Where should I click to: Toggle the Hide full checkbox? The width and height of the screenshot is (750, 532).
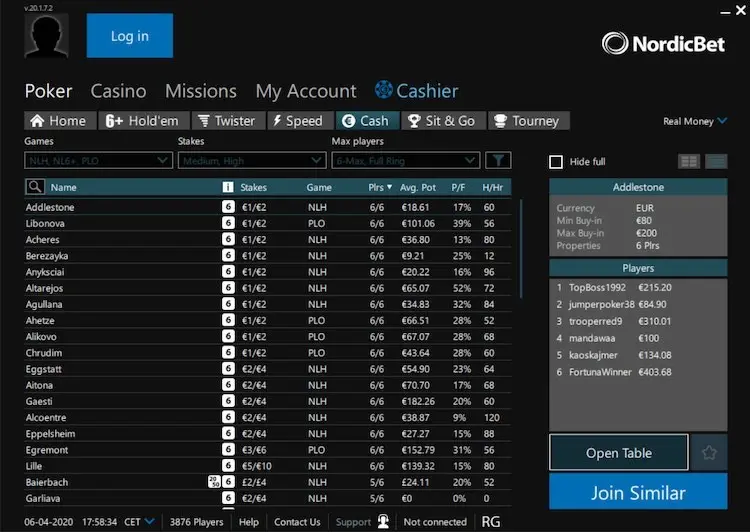click(x=556, y=162)
